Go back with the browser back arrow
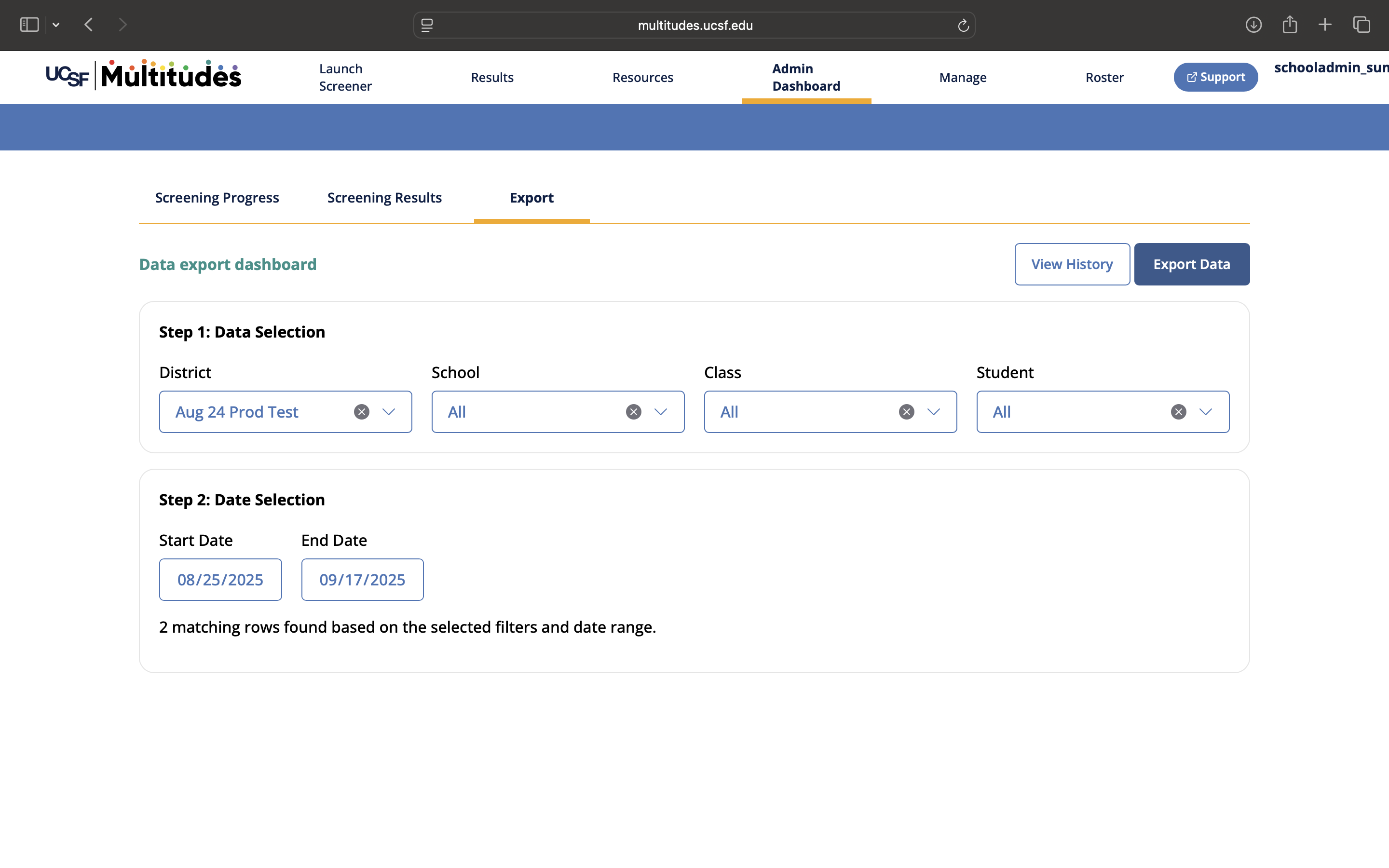 point(88,25)
